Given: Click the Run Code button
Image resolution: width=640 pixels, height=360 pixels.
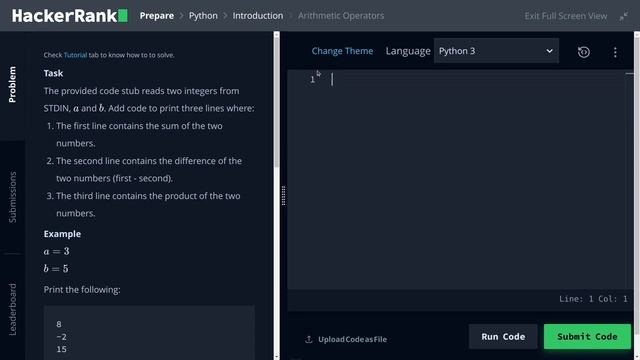Looking at the screenshot, I should point(503,337).
